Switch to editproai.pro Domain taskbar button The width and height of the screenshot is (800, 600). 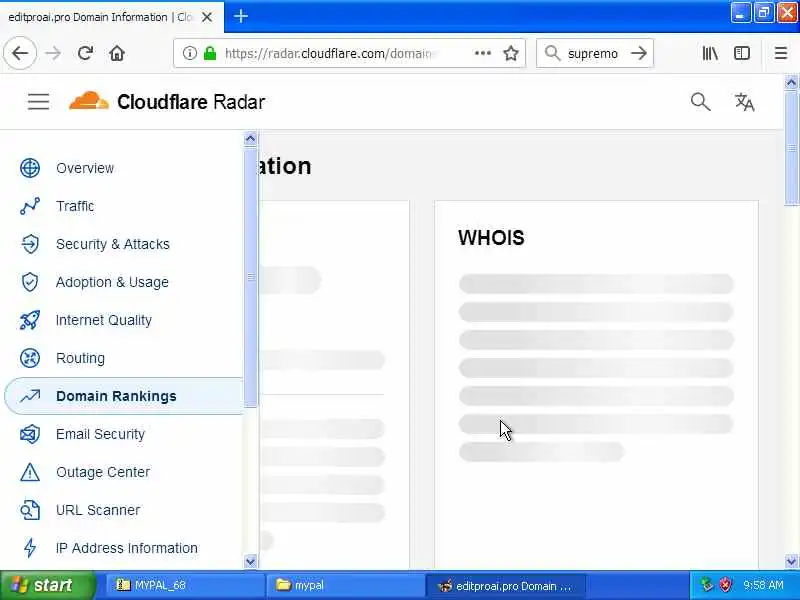pyautogui.click(x=505, y=585)
